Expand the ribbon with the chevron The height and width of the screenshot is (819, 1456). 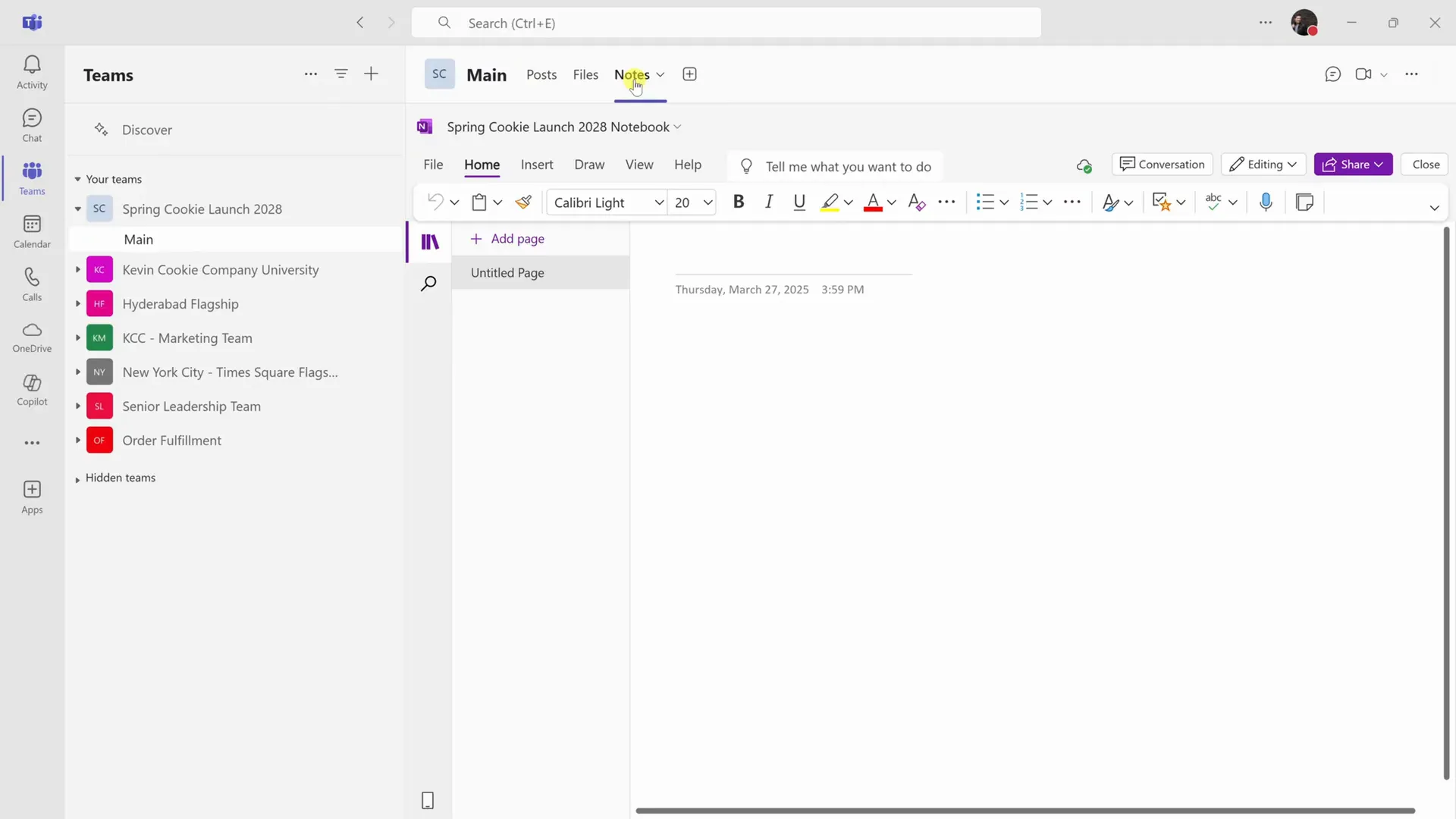[x=1434, y=208]
